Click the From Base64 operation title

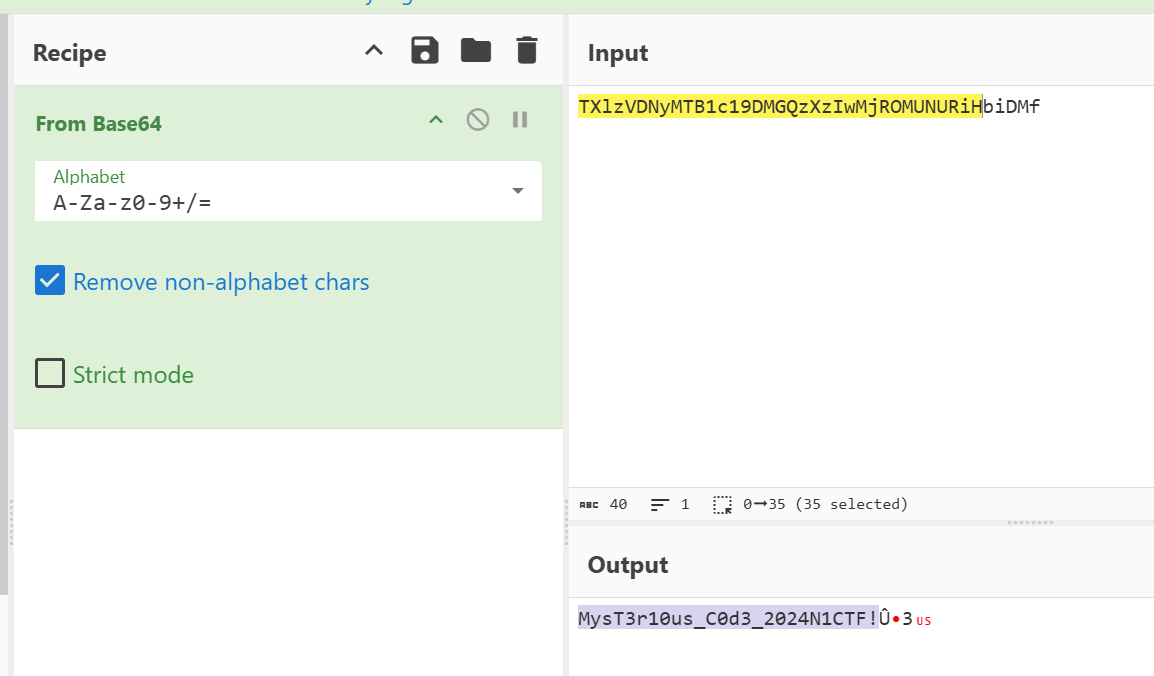[99, 124]
